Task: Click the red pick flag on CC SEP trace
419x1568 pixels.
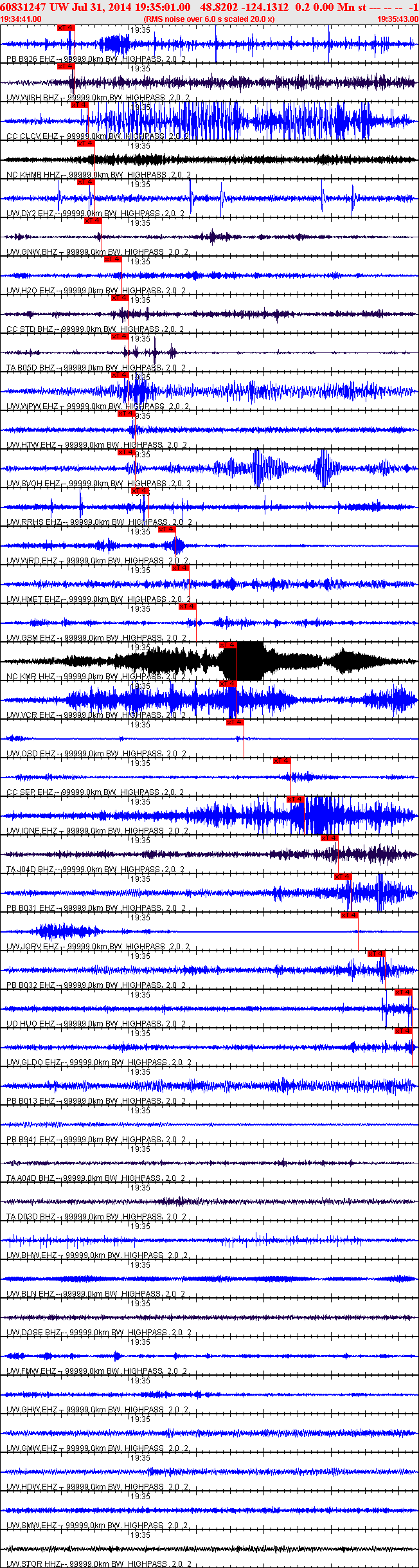Action: tap(282, 761)
